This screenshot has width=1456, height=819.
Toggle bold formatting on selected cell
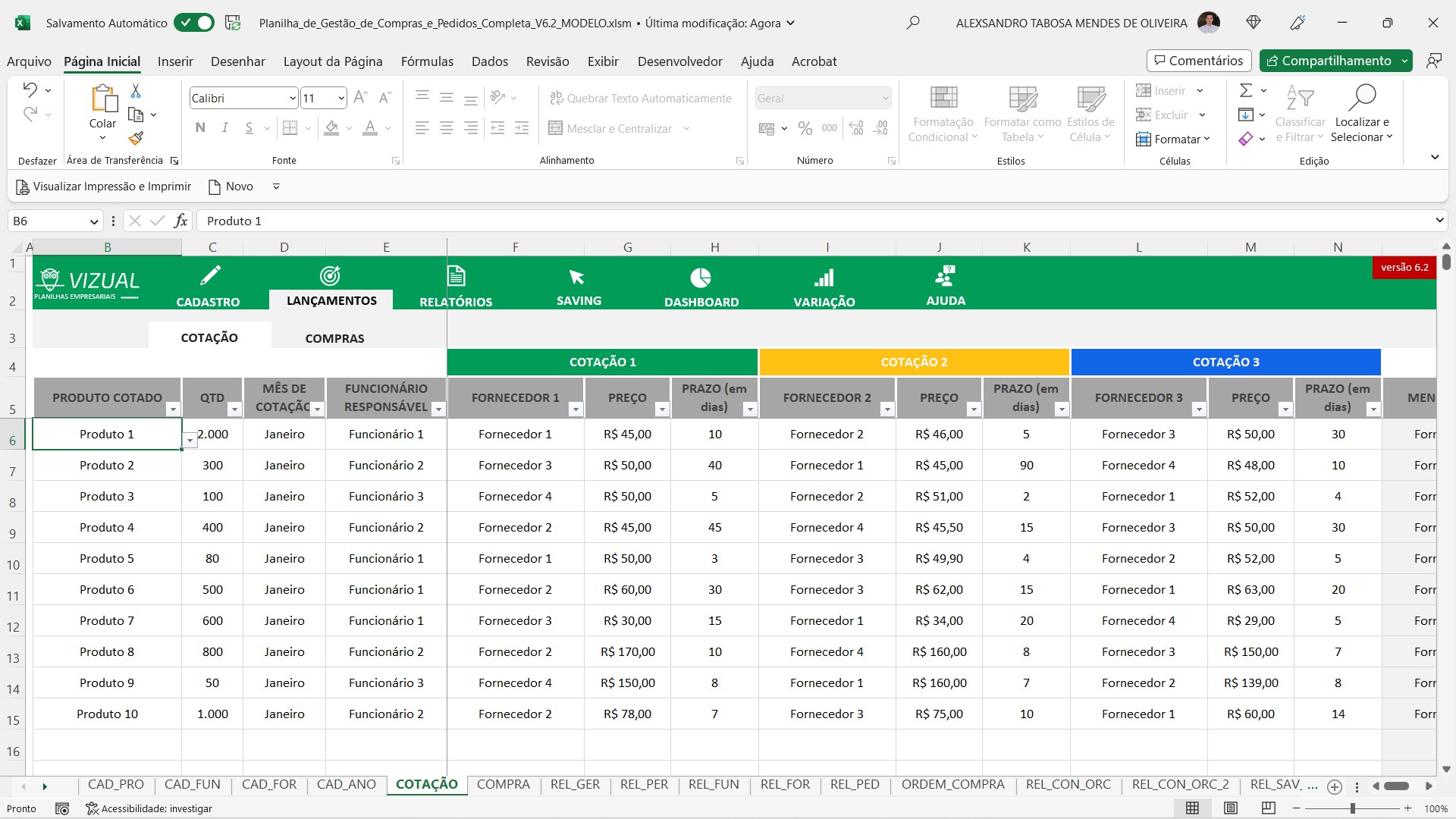[200, 127]
